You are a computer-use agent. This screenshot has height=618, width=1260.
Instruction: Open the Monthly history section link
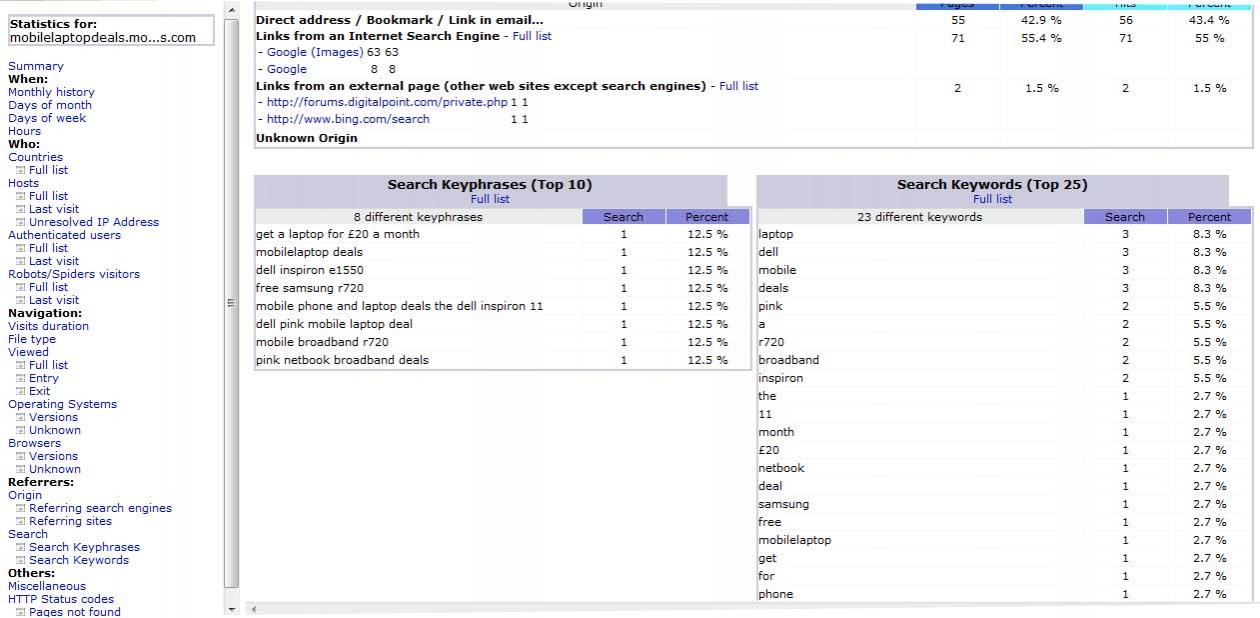(51, 92)
